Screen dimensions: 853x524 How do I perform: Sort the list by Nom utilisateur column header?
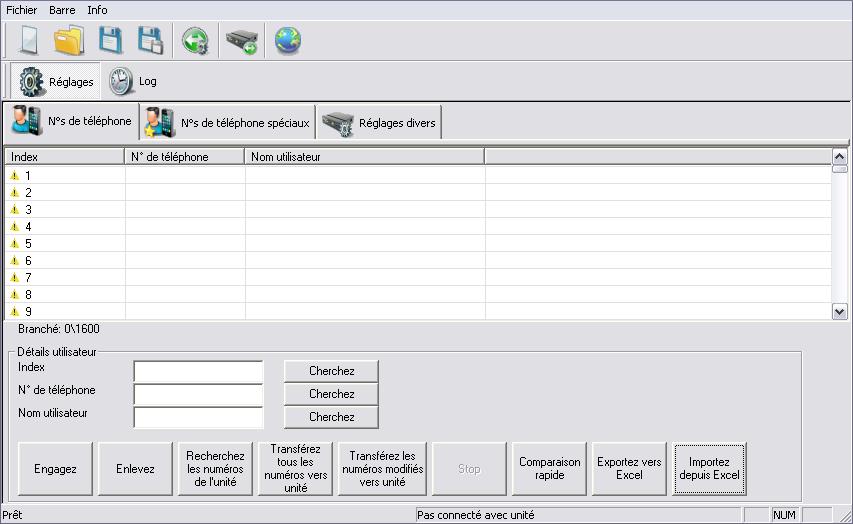tap(364, 157)
